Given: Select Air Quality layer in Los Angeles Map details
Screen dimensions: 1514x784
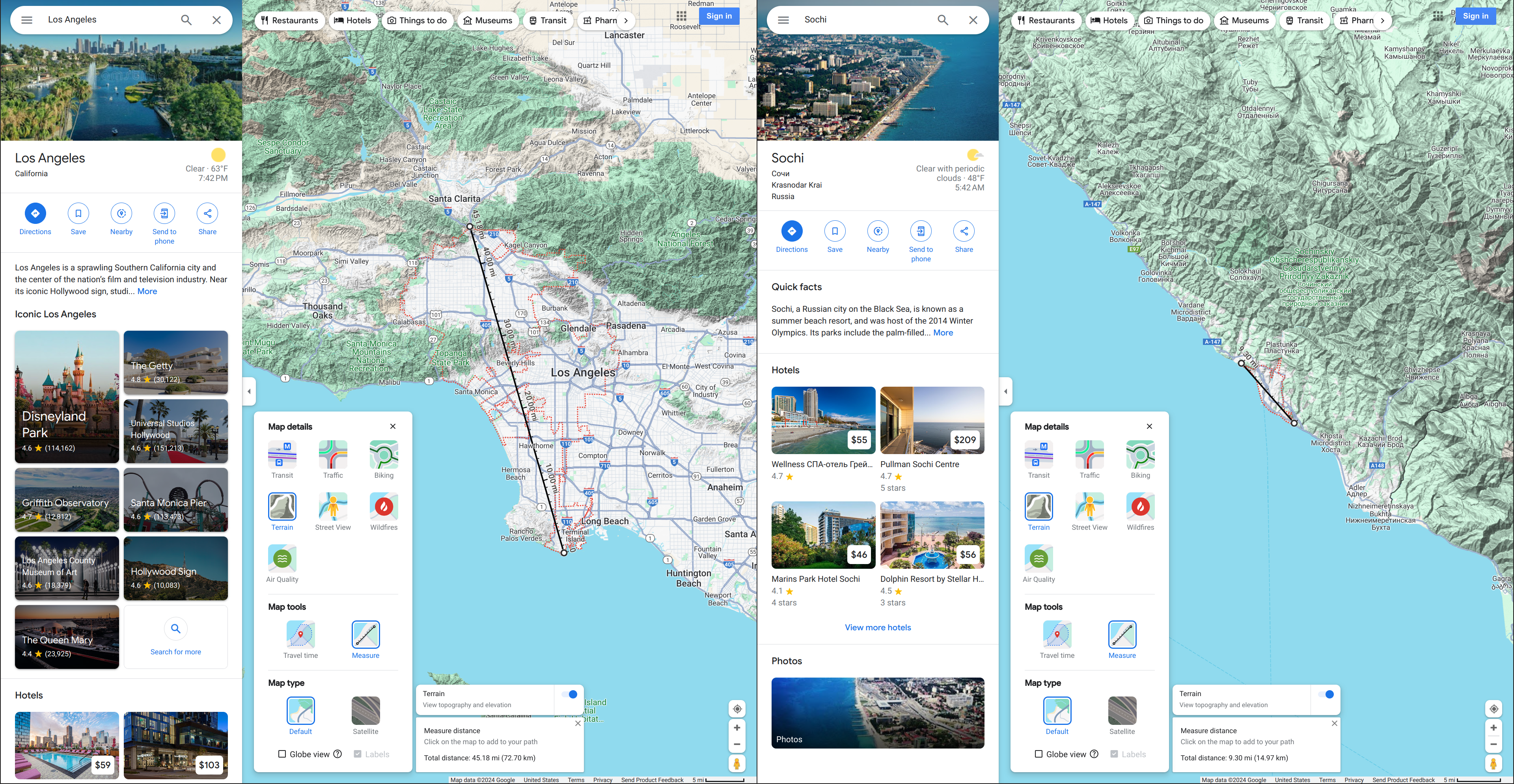Looking at the screenshot, I should [x=282, y=564].
